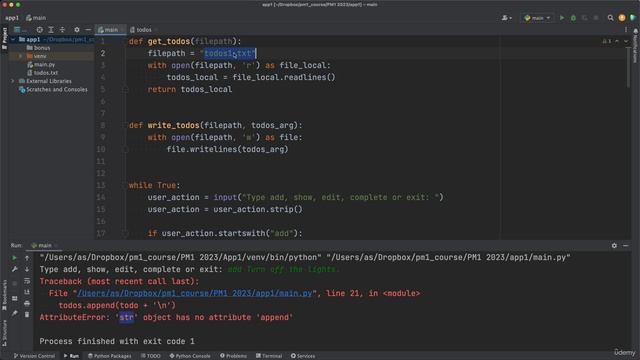
Task: Toggle Bookmarks tool window stripe
Action: click(4, 296)
